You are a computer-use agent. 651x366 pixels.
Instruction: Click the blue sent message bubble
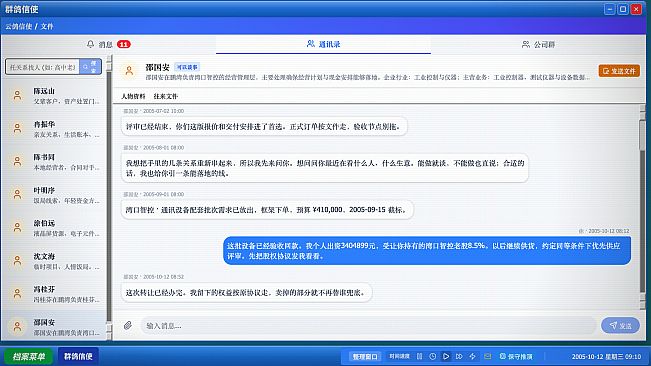point(427,251)
